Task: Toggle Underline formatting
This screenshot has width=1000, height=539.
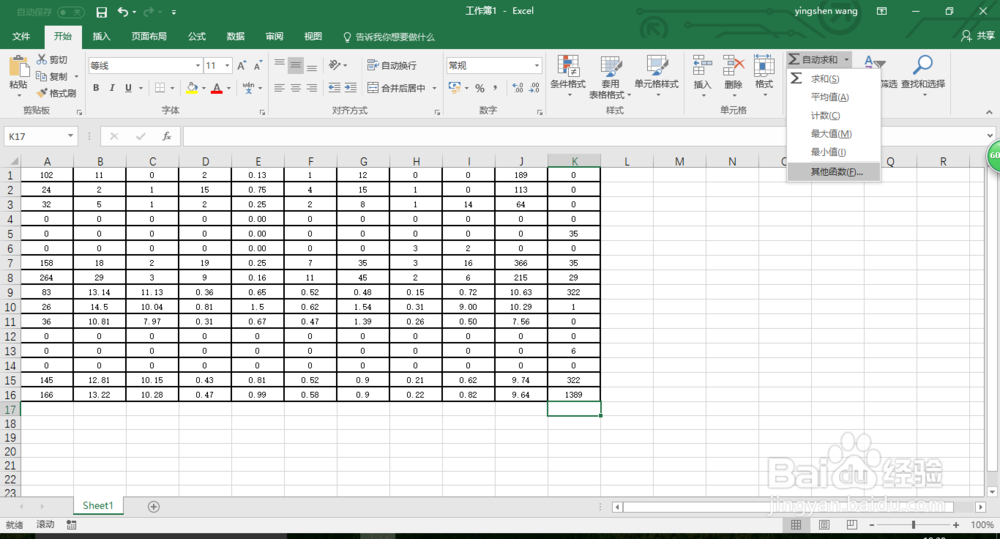Action: tap(128, 88)
